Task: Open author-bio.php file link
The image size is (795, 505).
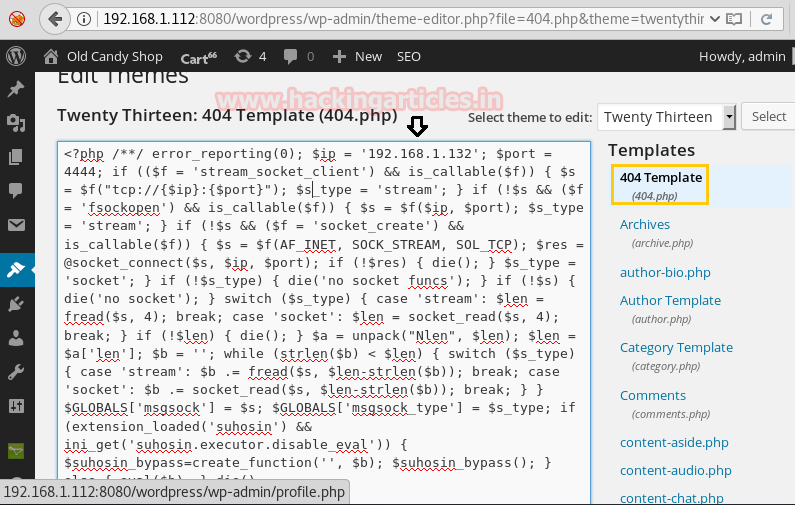Action: coord(665,272)
